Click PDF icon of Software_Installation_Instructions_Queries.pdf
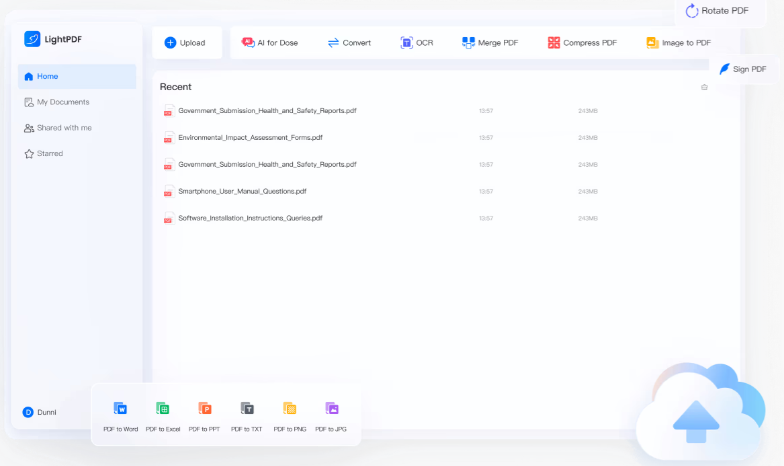This screenshot has width=784, height=466. coord(168,218)
